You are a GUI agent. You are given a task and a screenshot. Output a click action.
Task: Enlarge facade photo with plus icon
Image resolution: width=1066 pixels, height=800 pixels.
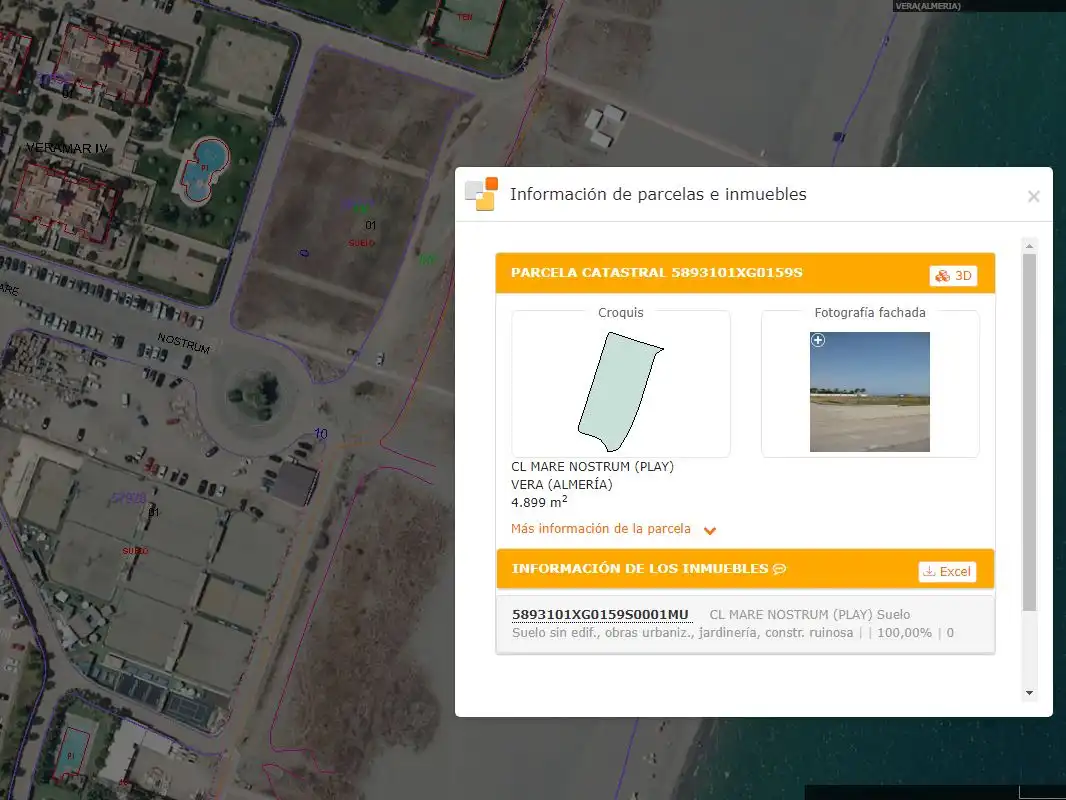pos(818,340)
